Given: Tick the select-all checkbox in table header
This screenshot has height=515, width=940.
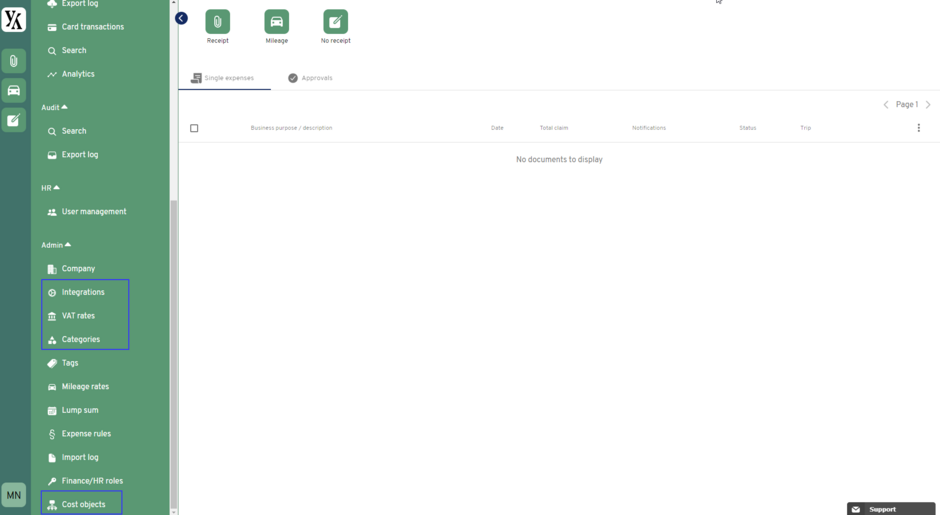Looking at the screenshot, I should click(194, 128).
